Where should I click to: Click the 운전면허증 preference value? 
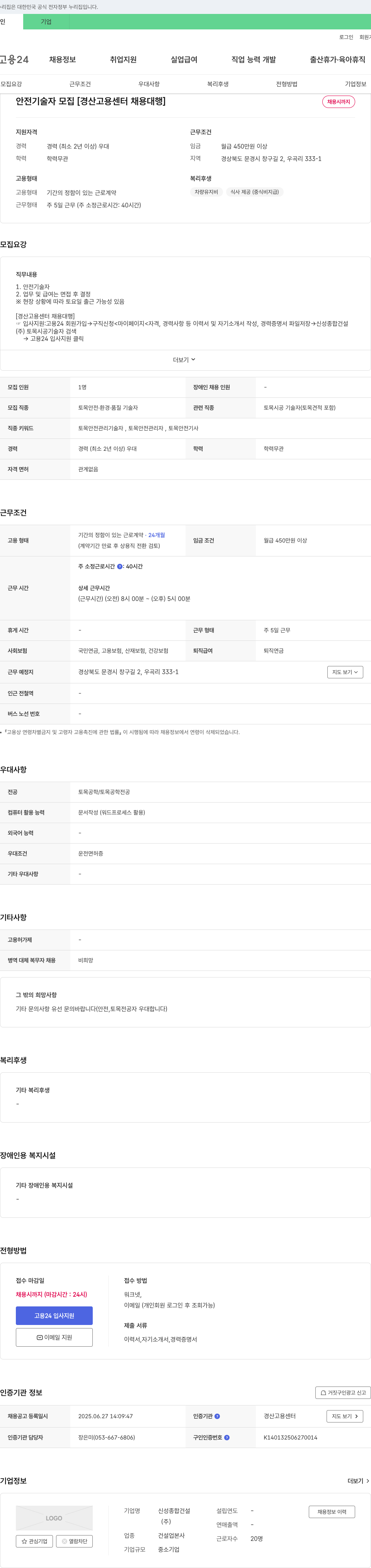pyautogui.click(x=90, y=853)
